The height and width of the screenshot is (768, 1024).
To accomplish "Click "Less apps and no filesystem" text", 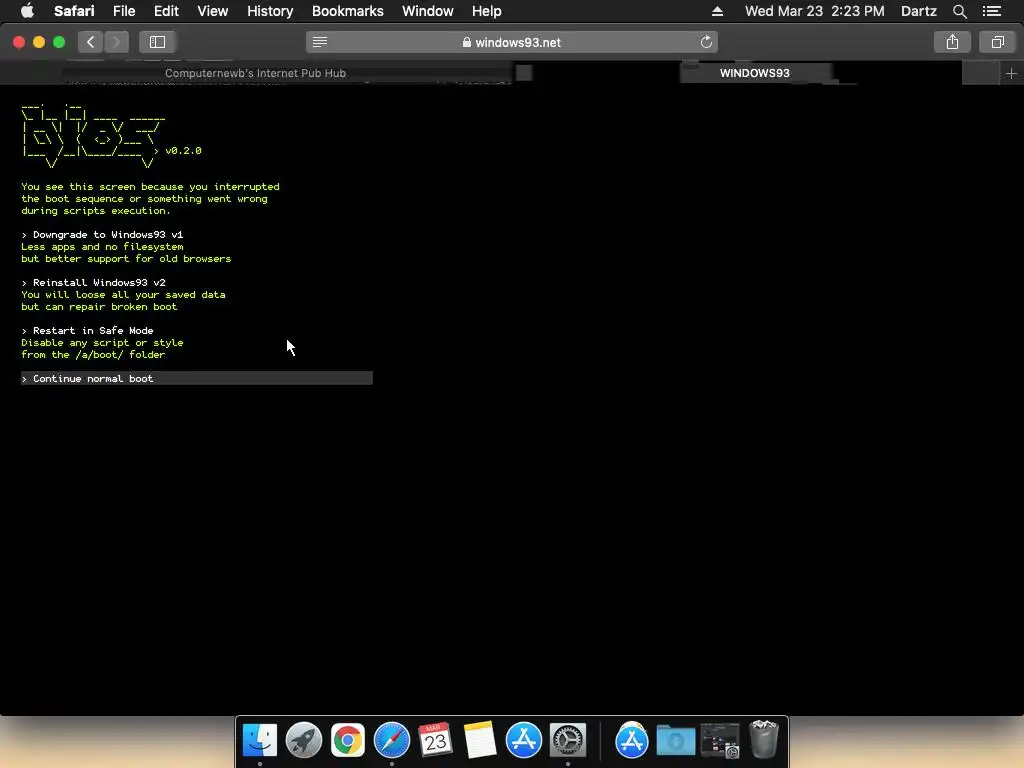I will click(102, 247).
